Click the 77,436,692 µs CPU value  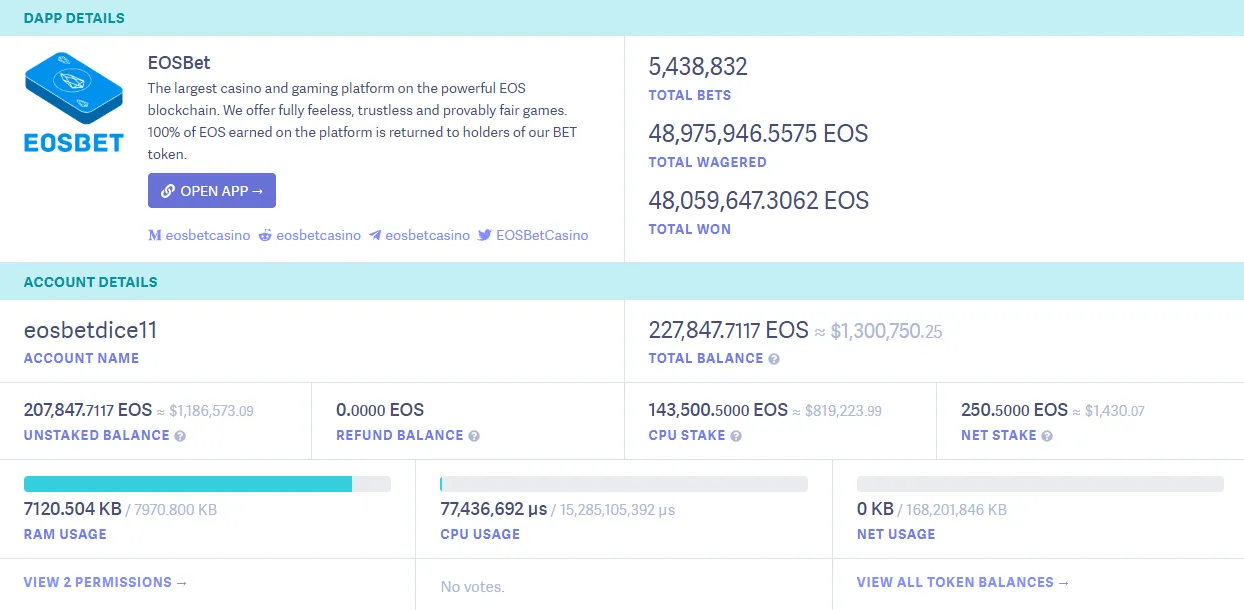494,509
